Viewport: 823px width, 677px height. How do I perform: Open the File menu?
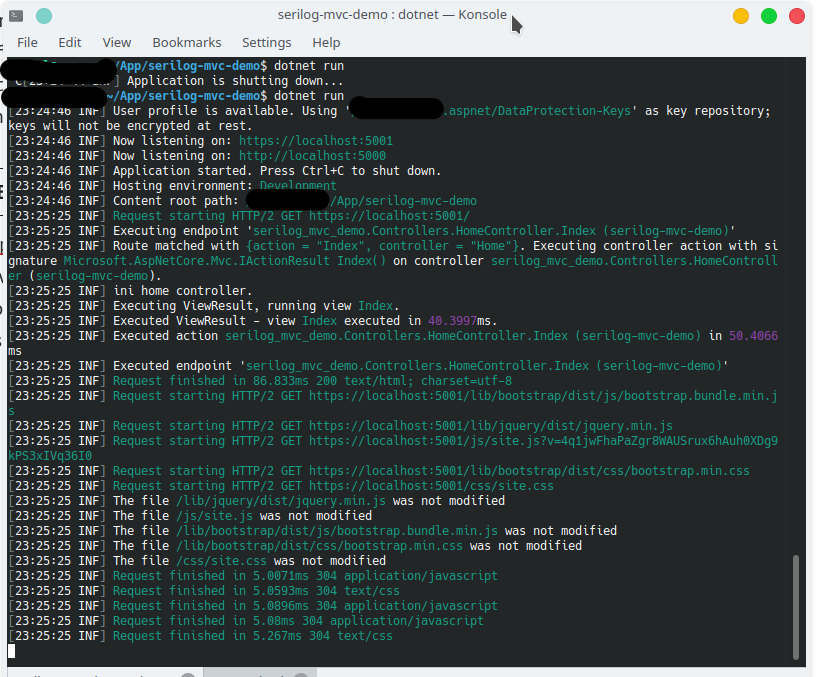[x=27, y=43]
